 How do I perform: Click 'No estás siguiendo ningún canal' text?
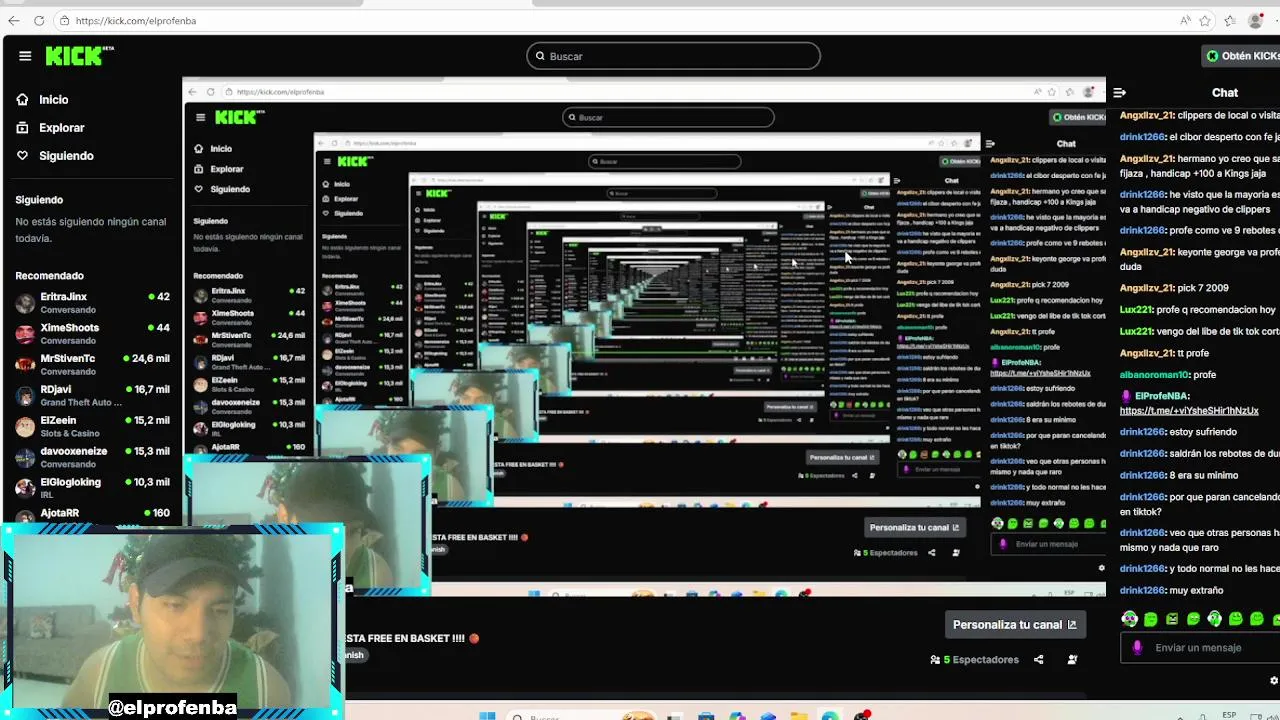[90, 230]
